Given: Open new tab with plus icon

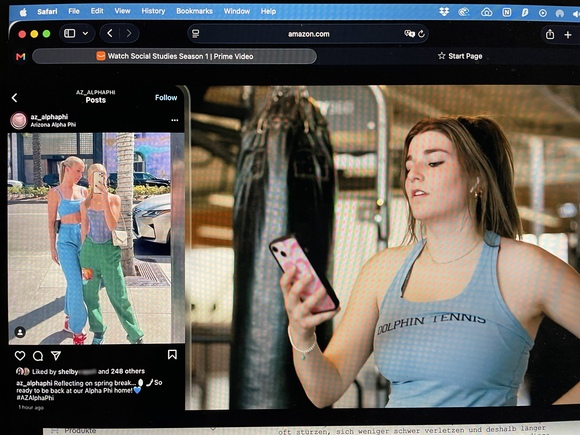Looking at the screenshot, I should [568, 34].
